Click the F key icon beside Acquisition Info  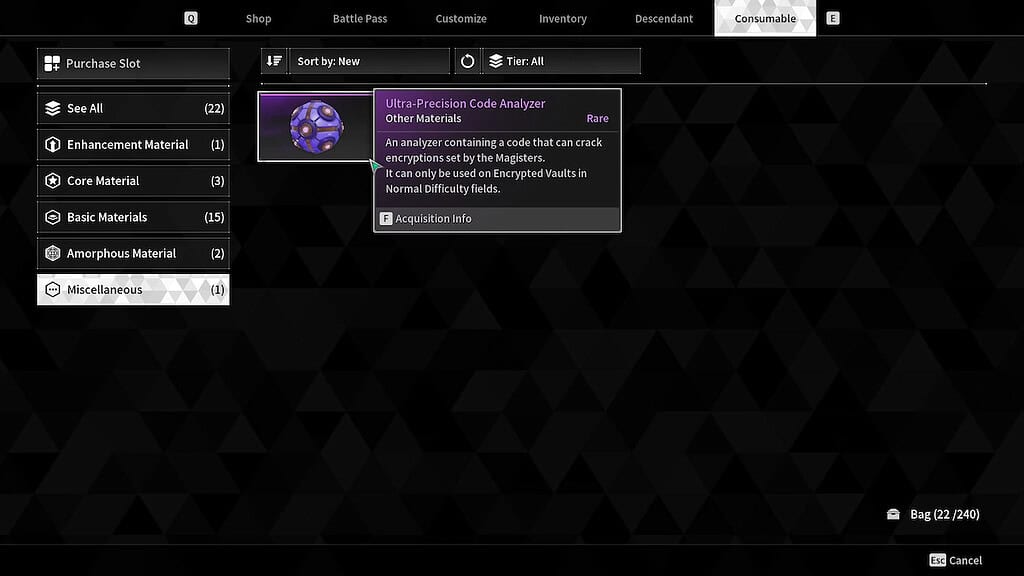(x=386, y=219)
